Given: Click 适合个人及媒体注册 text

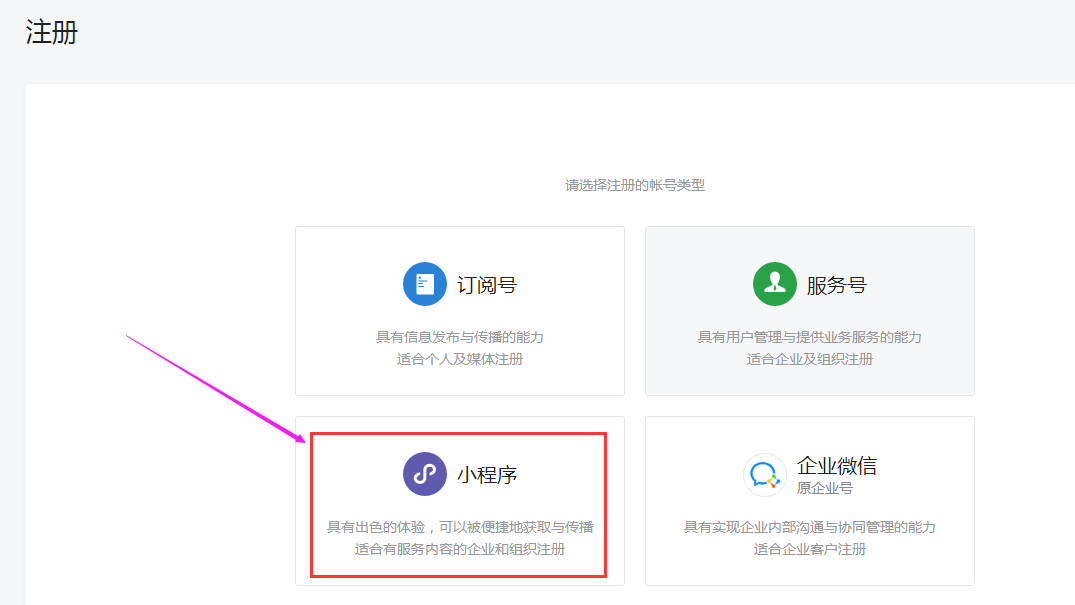Looking at the screenshot, I should (x=459, y=359).
